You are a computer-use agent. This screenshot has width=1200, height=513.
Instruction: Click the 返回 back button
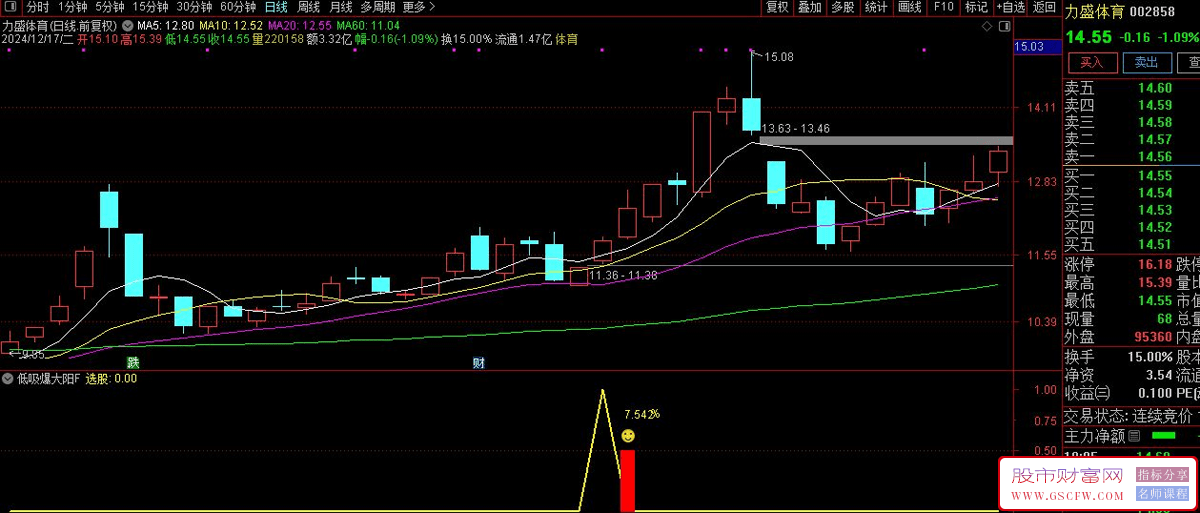pos(1044,7)
